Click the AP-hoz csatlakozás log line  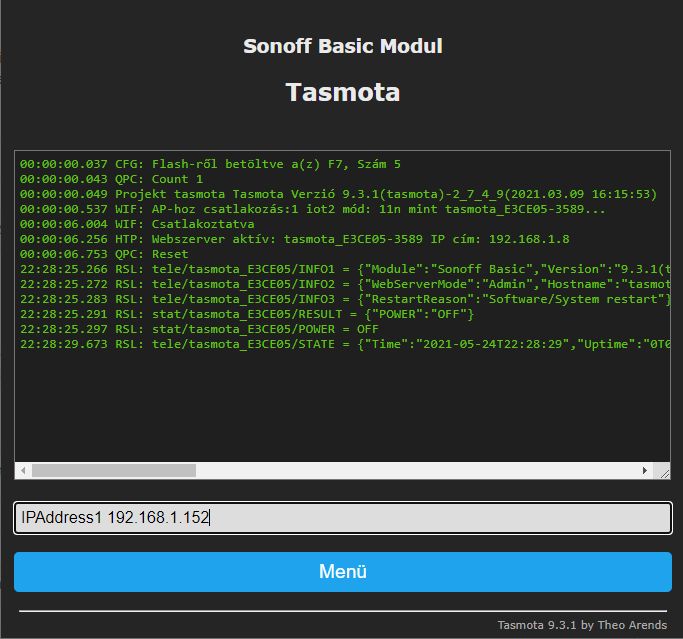coord(312,209)
